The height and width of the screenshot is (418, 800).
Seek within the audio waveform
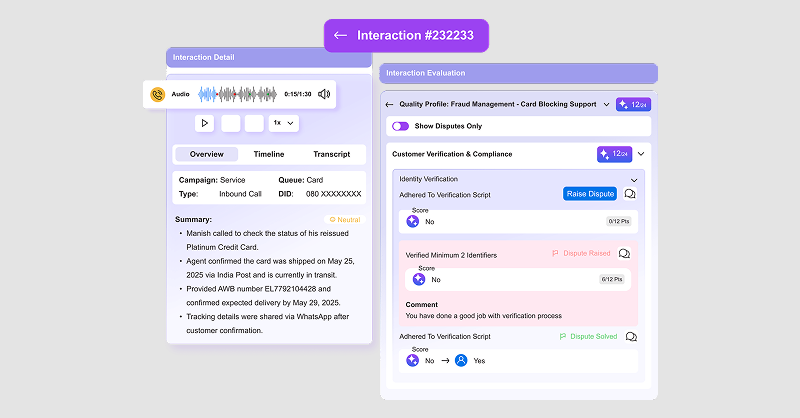pos(238,94)
